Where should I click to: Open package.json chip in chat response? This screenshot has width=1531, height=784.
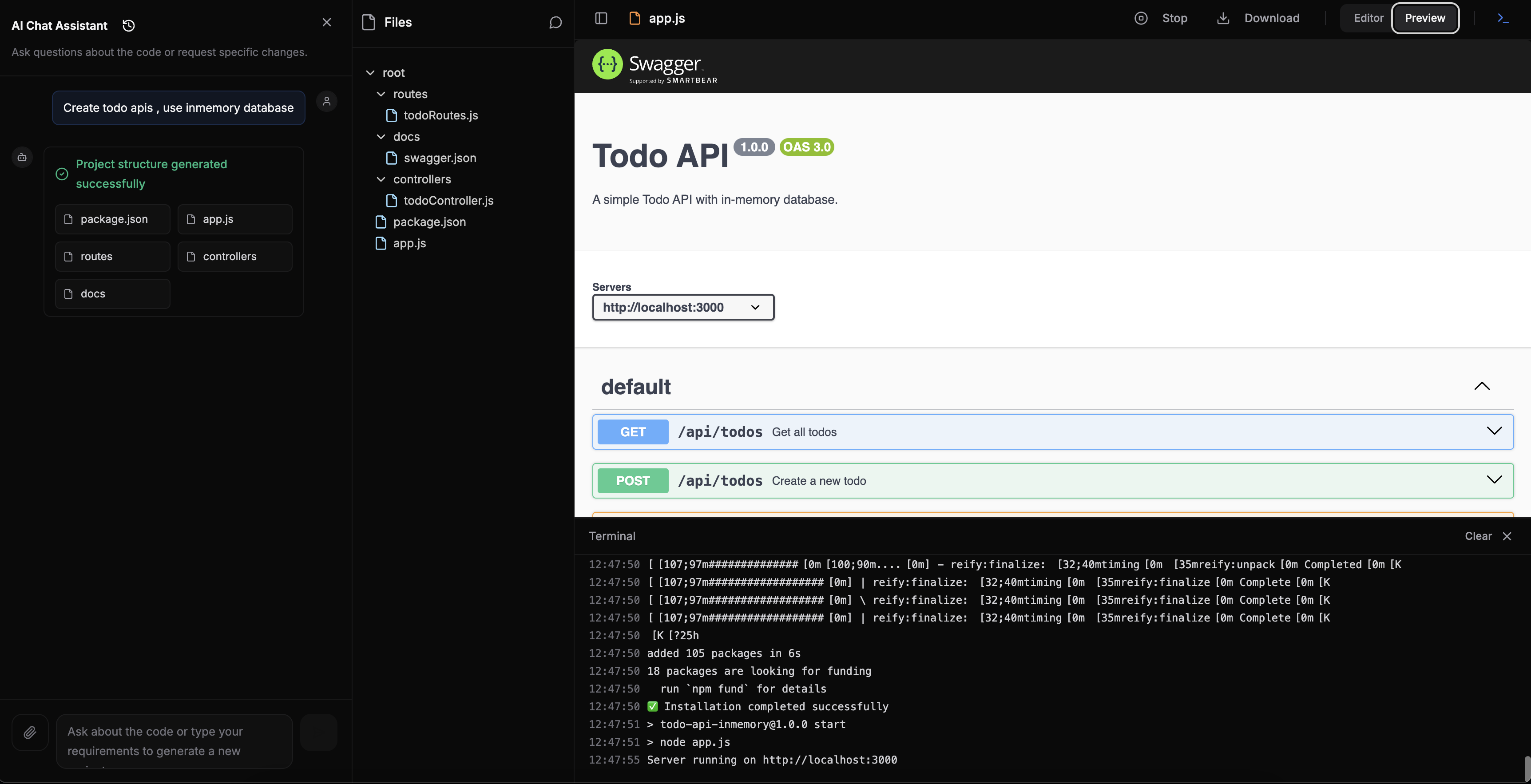113,219
